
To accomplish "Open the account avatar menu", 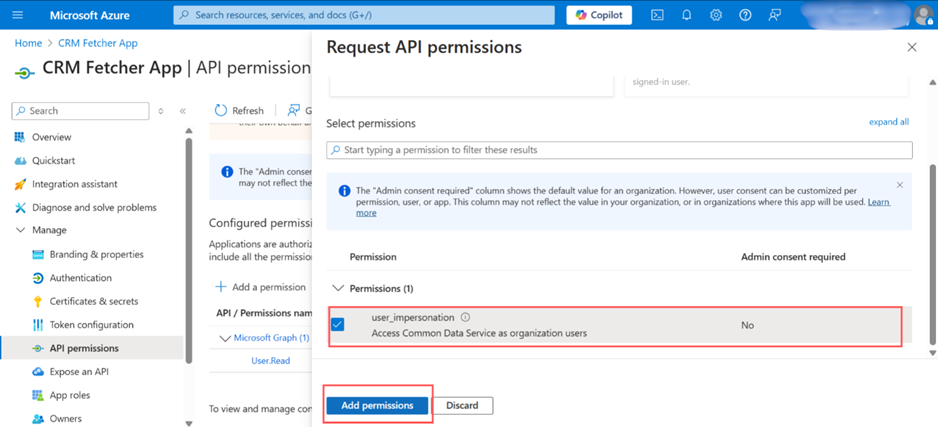I will [924, 16].
